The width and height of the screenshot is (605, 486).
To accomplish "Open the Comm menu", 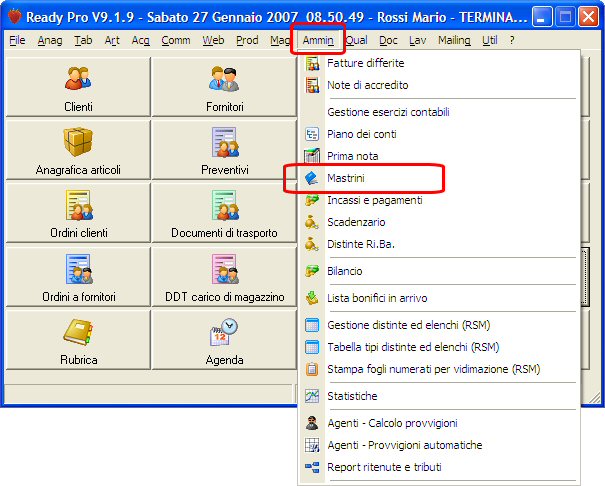I will coord(176,40).
